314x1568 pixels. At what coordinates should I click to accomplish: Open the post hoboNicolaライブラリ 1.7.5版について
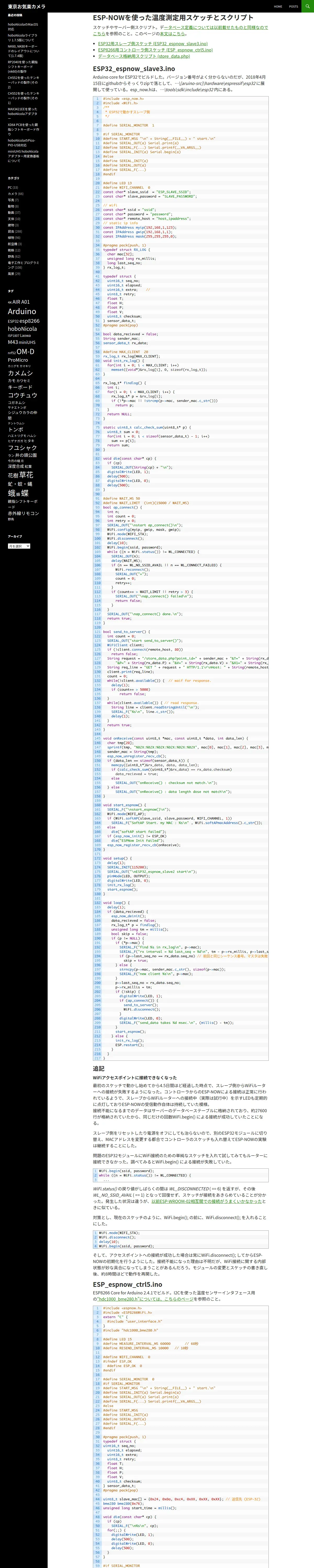click(23, 38)
